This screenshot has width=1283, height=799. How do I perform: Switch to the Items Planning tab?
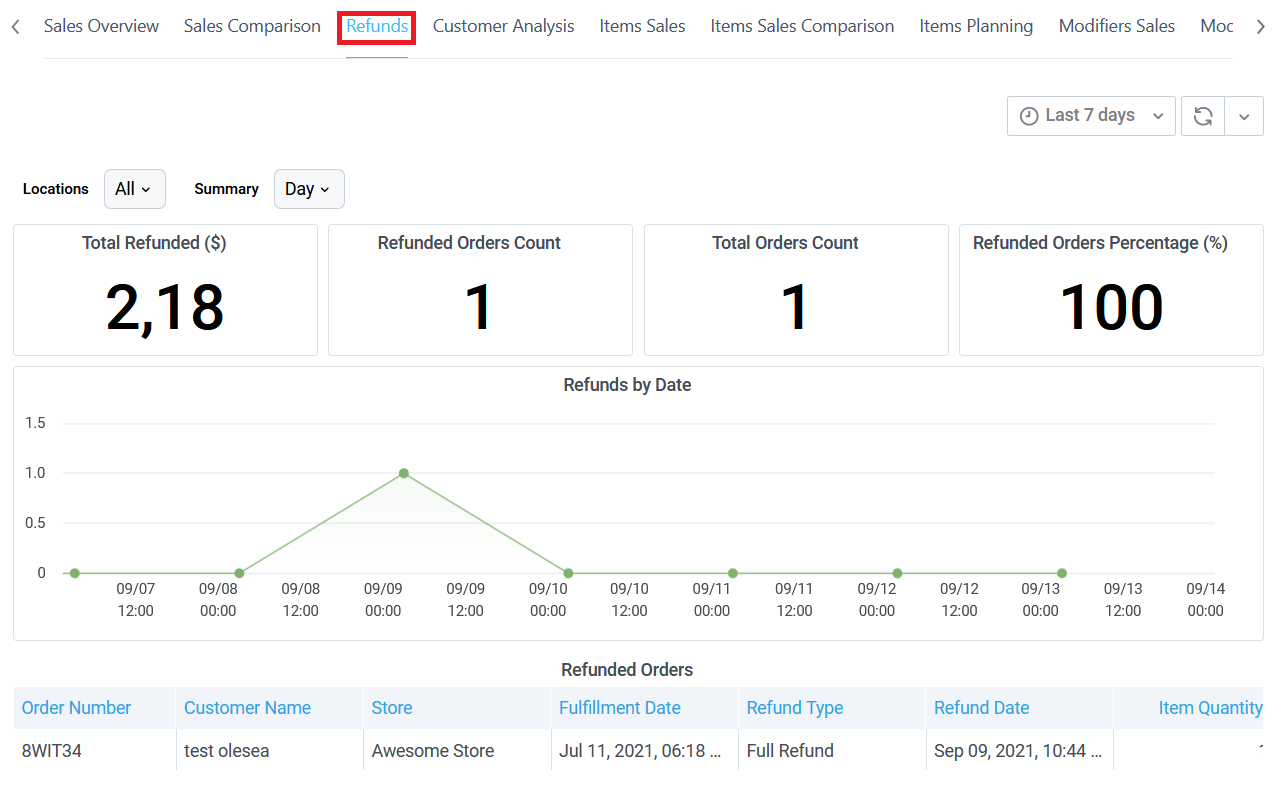976,26
